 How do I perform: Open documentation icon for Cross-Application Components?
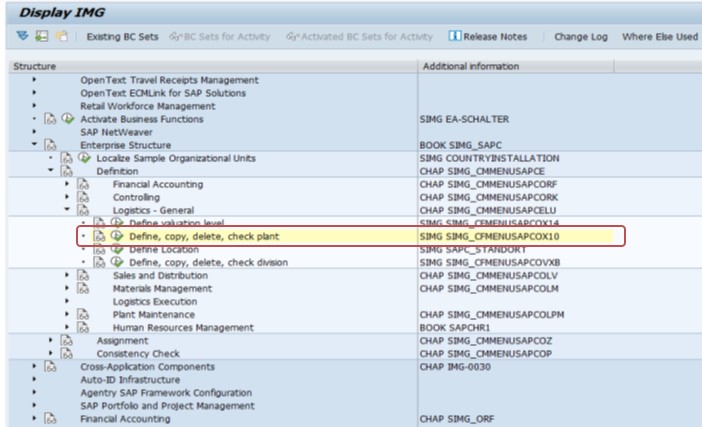point(50,367)
